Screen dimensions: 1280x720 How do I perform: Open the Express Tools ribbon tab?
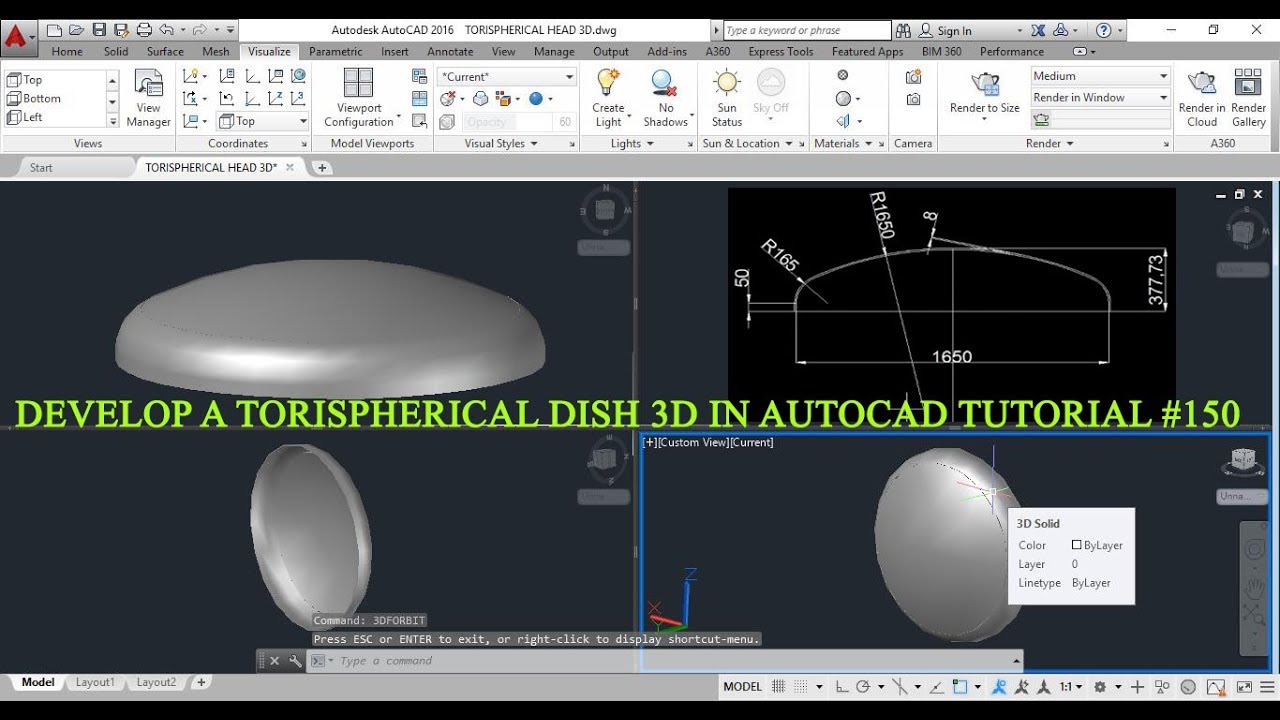780,51
